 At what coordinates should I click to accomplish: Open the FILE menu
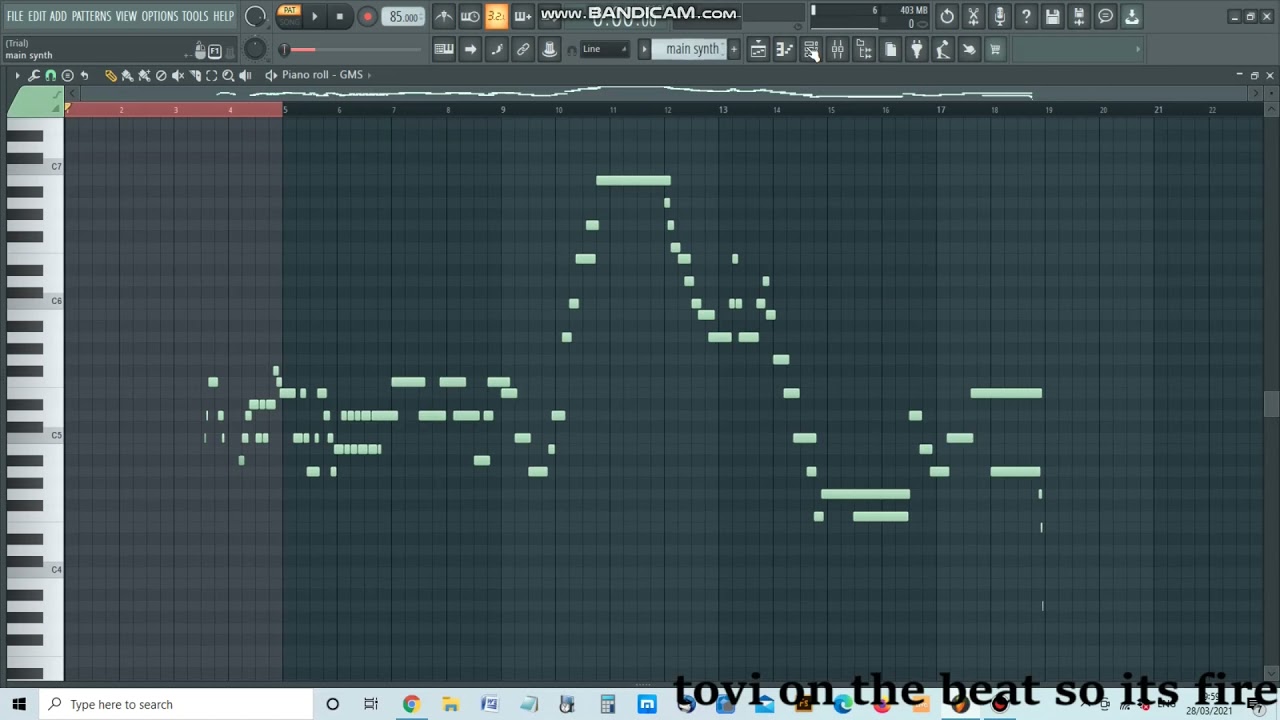15,16
